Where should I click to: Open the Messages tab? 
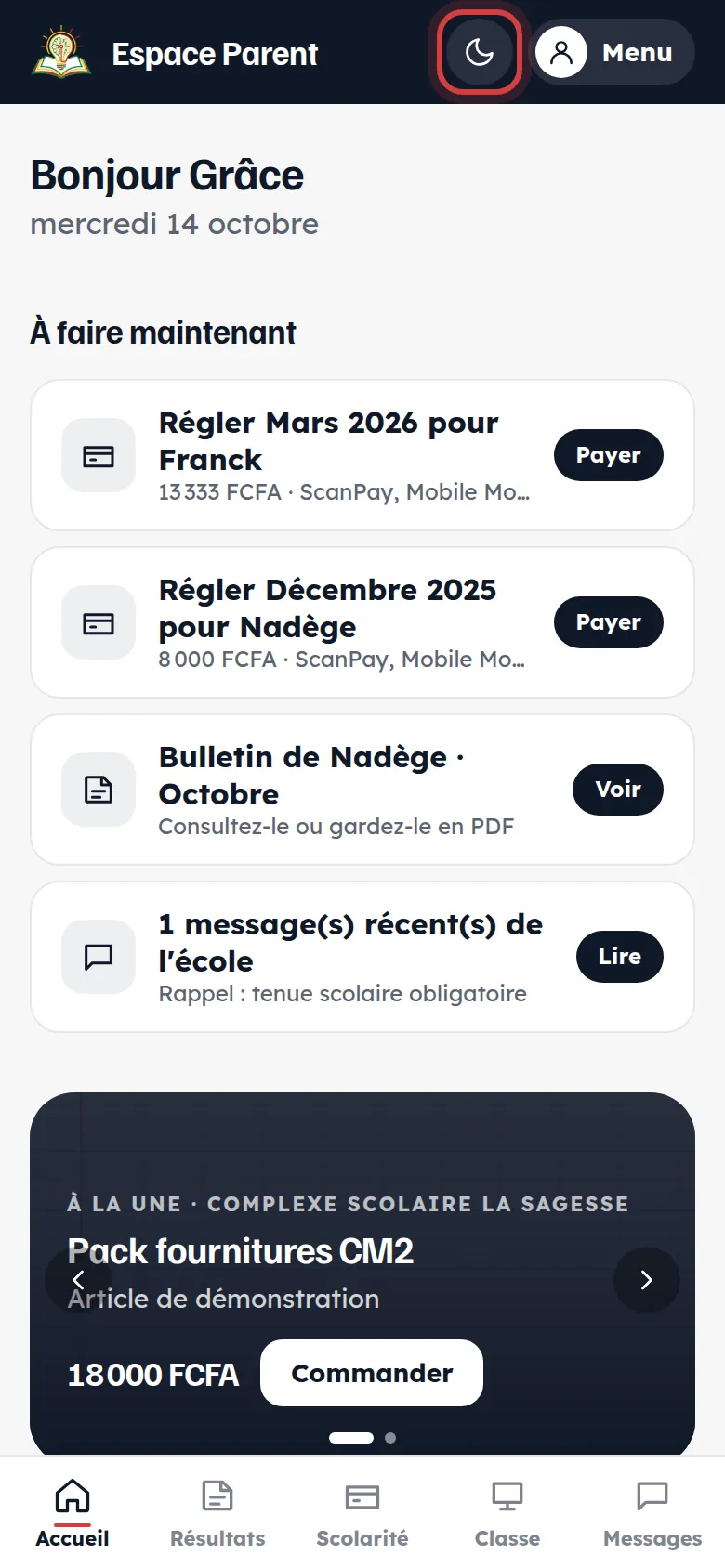pos(652,1512)
